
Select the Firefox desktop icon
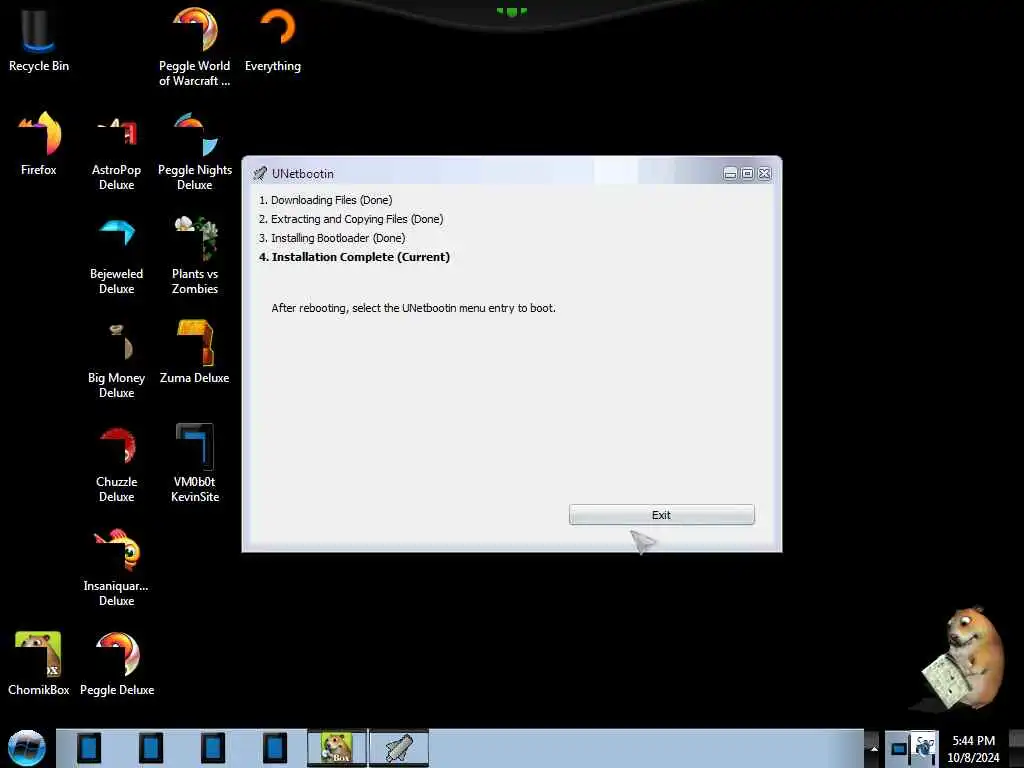tap(39, 144)
